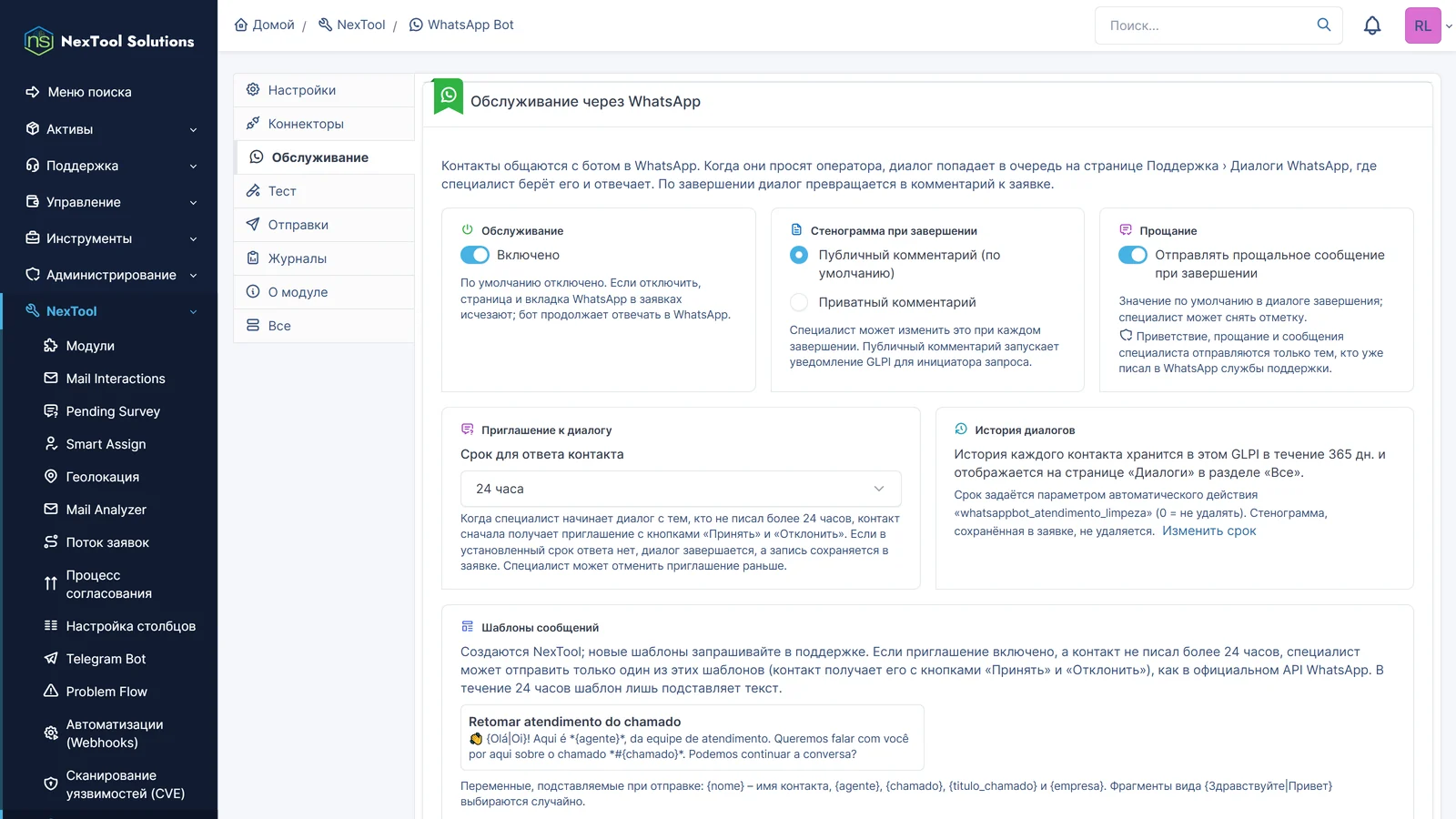Click the Отправки paper plane icon

253,224
